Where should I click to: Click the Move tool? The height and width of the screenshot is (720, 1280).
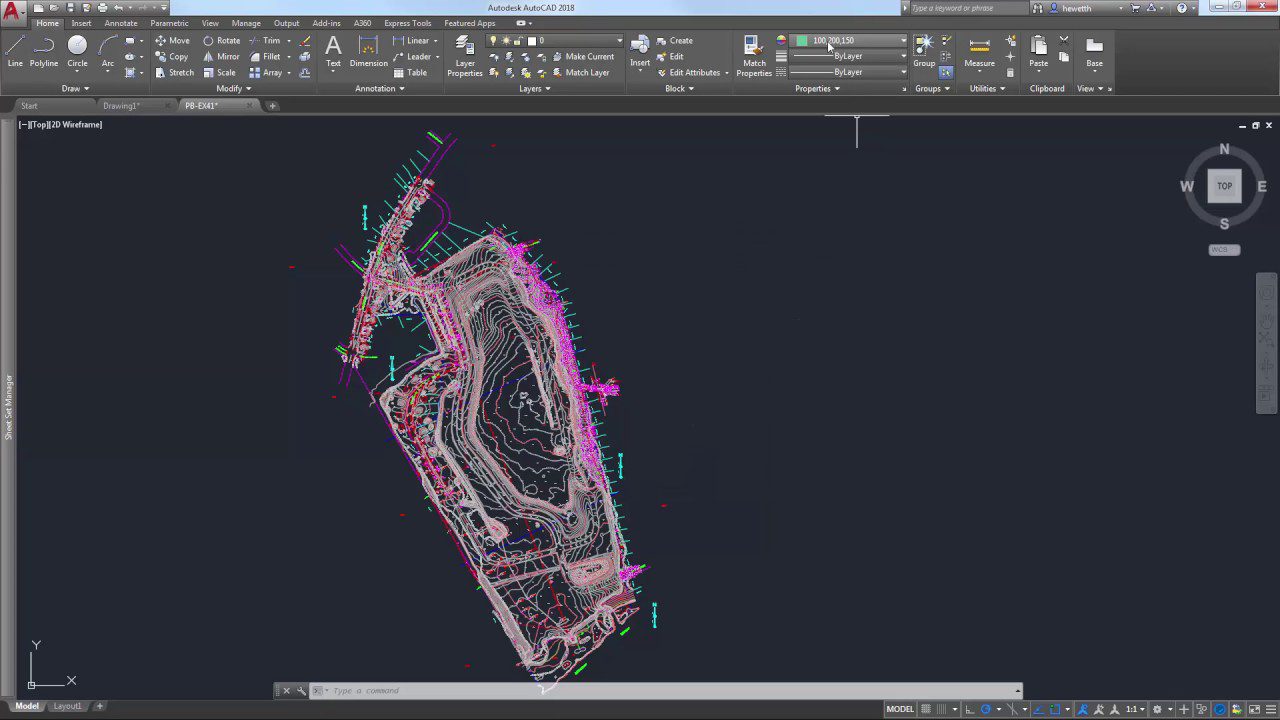click(x=172, y=41)
